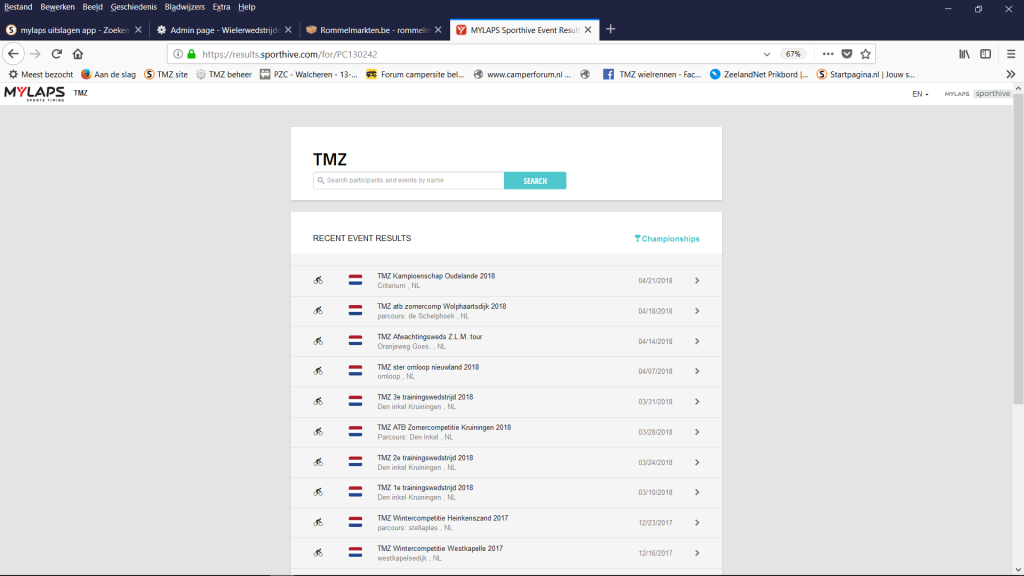Bookmark this page with the star icon
The width and height of the screenshot is (1024, 576).
pyautogui.click(x=866, y=54)
